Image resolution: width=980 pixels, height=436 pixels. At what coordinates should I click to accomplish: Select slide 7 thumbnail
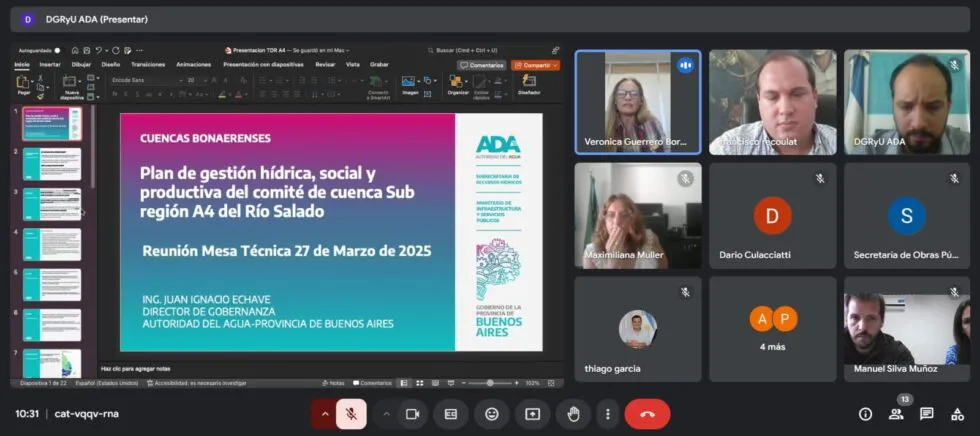(52, 363)
